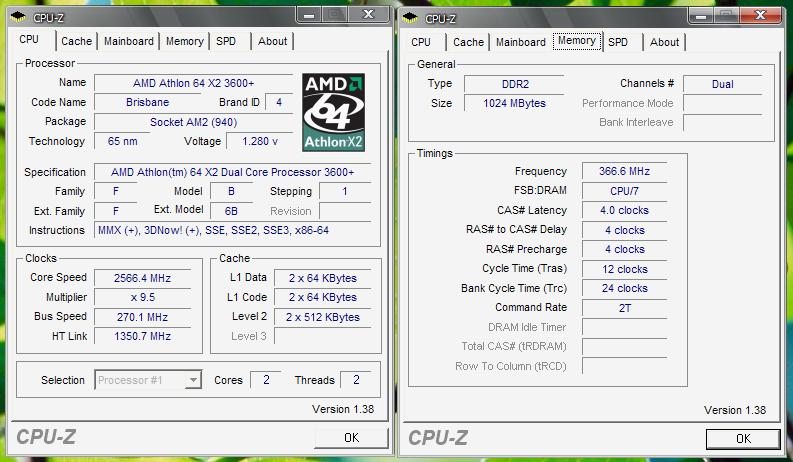Open the Cache tab in the left window
Image resolution: width=793 pixels, height=462 pixels.
76,41
